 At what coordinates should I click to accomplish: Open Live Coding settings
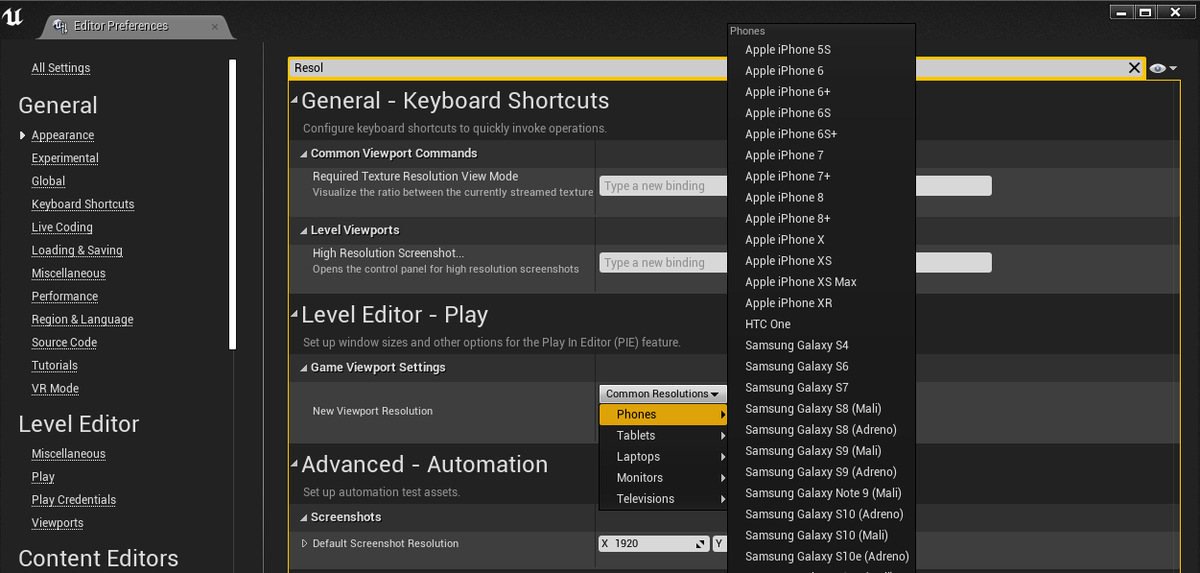[x=62, y=227]
